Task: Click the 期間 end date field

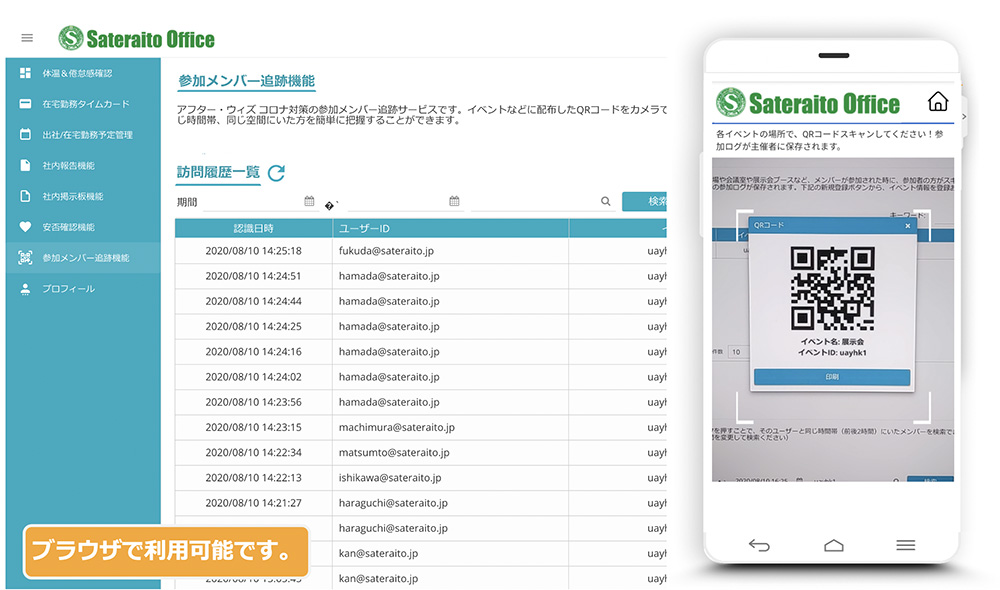Action: (405, 202)
